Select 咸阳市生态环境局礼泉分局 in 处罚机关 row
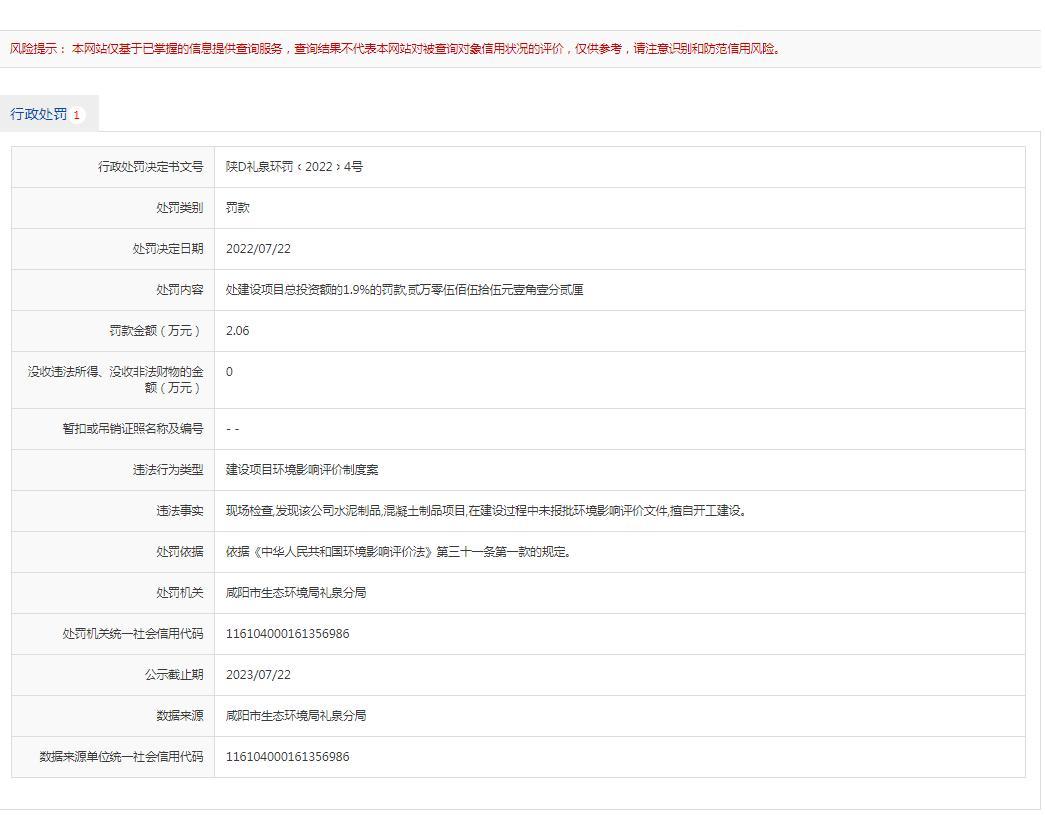The width and height of the screenshot is (1045, 822). tap(296, 593)
